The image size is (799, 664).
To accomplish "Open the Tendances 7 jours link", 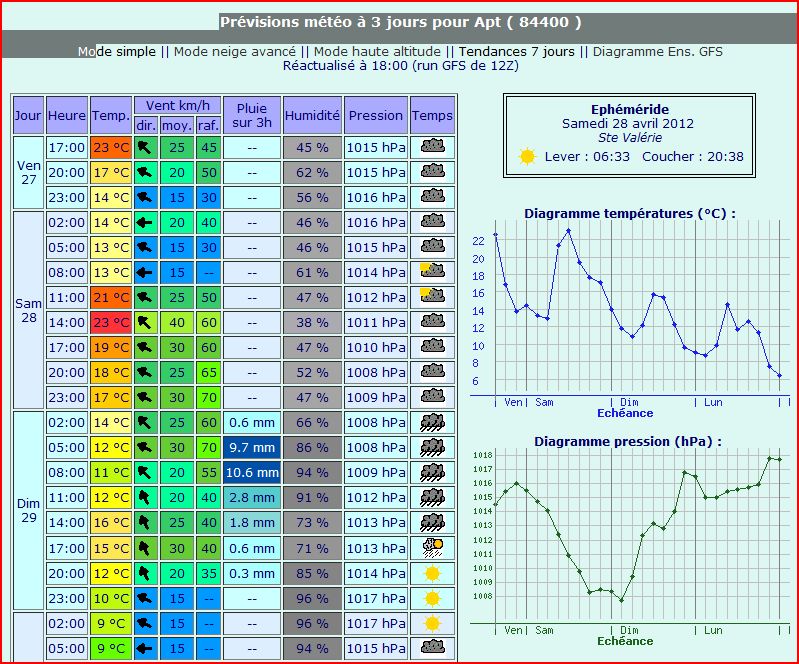I will pyautogui.click(x=517, y=51).
